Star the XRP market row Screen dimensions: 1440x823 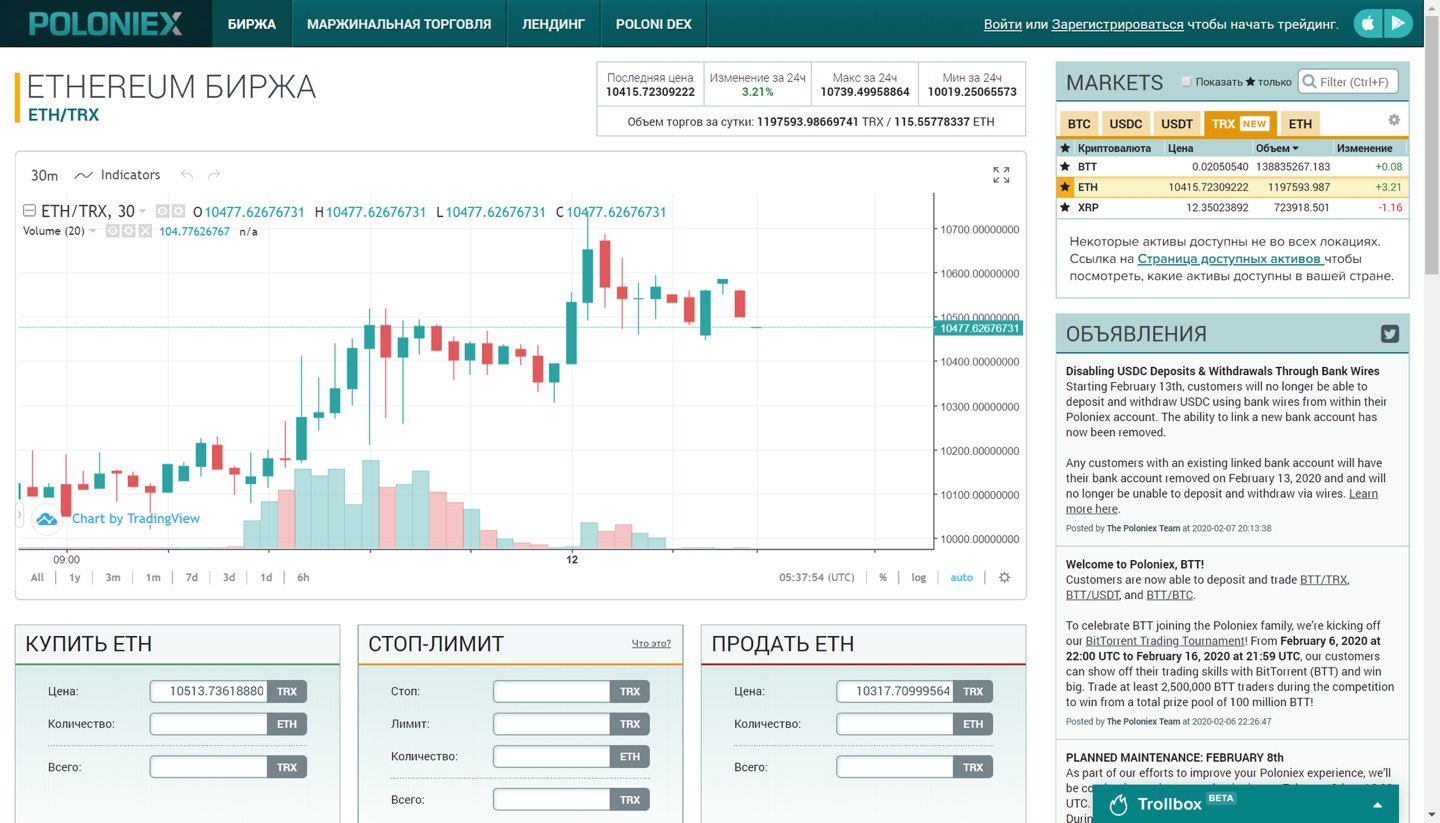(x=1065, y=207)
